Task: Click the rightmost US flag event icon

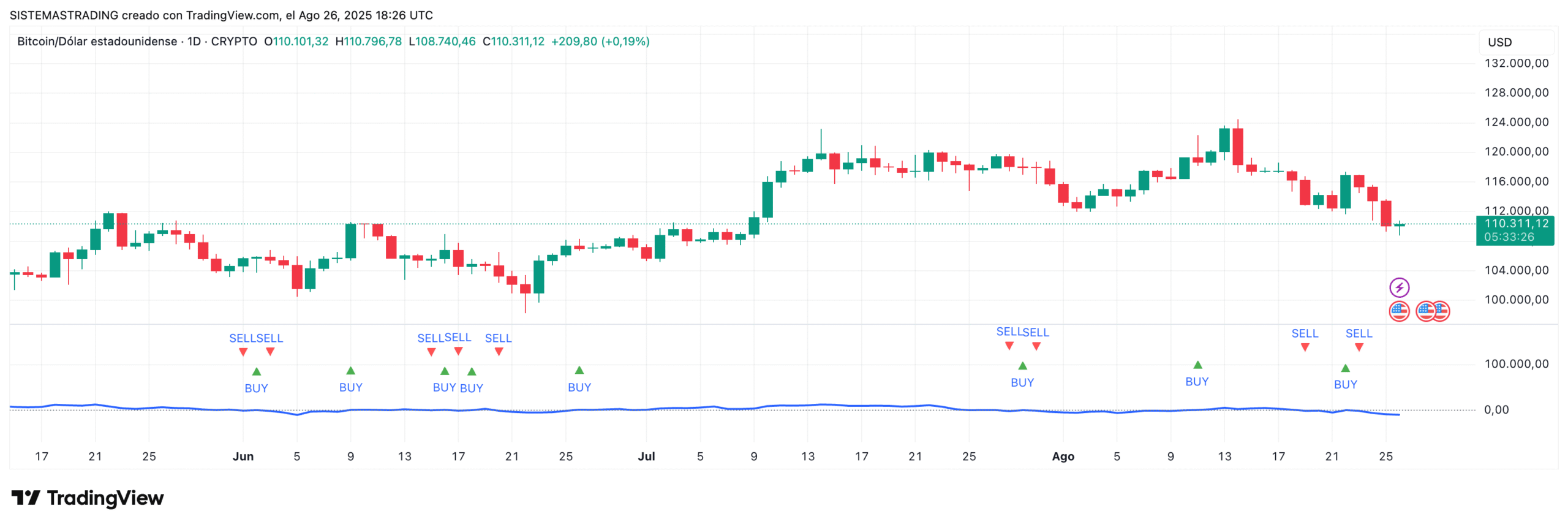Action: tap(1440, 311)
